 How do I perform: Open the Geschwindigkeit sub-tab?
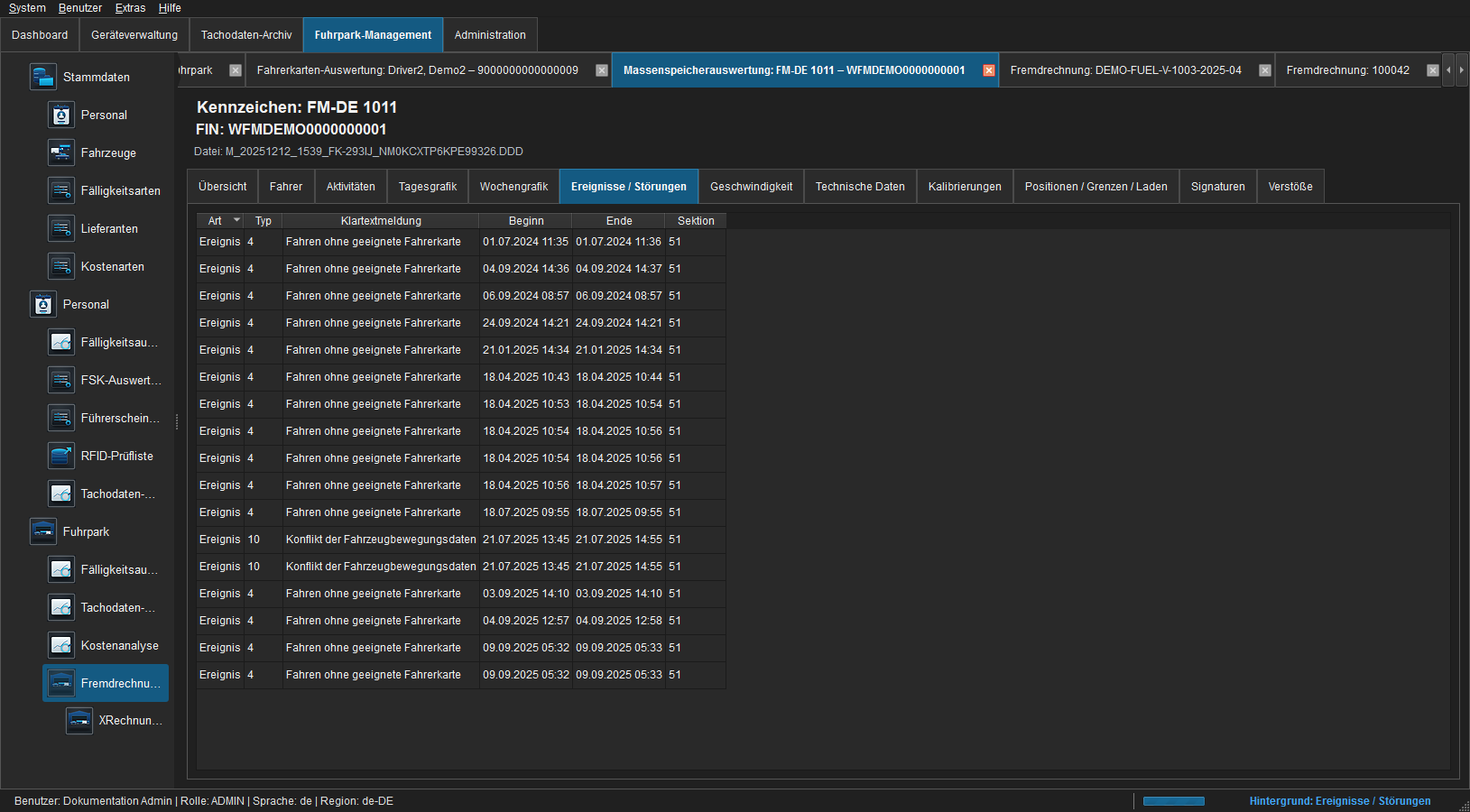coord(752,187)
